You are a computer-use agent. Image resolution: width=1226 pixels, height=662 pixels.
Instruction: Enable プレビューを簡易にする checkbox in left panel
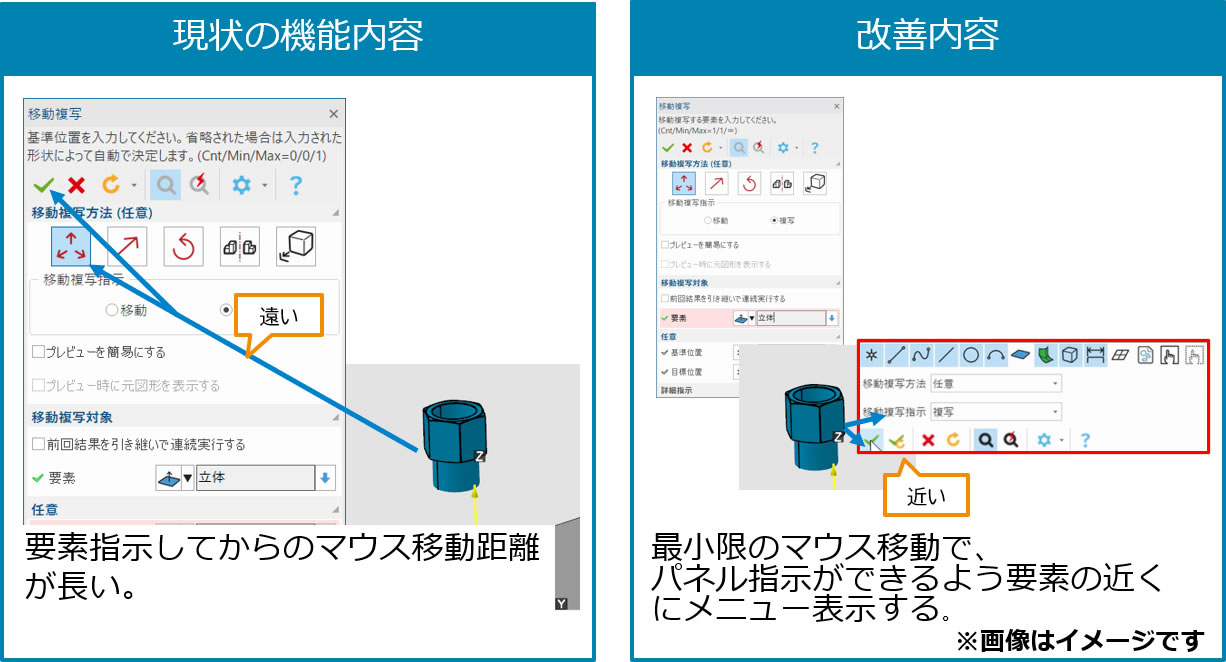tap(39, 352)
